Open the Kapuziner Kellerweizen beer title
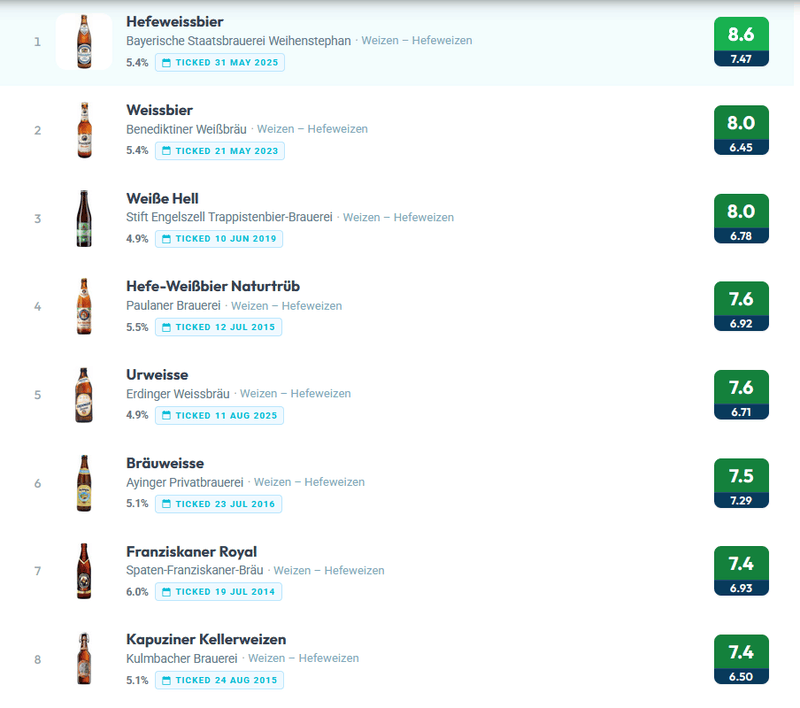 tap(206, 640)
